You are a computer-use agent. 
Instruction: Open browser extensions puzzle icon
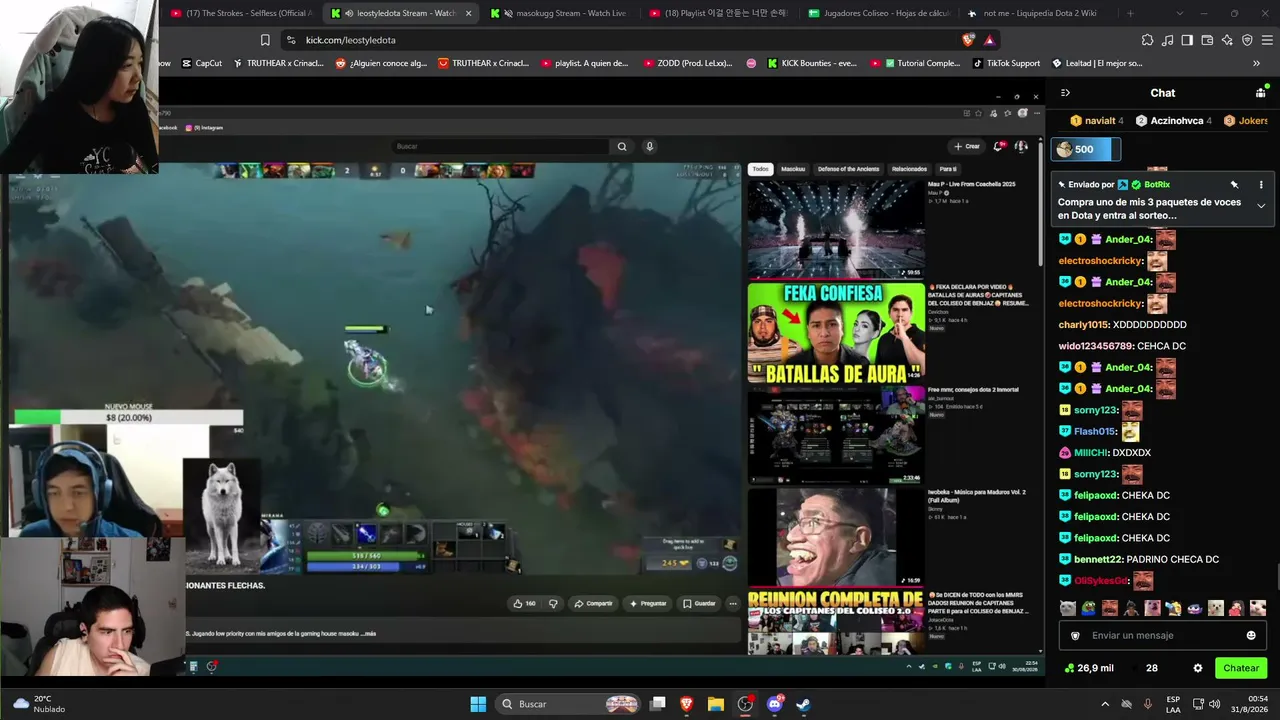tap(1147, 40)
